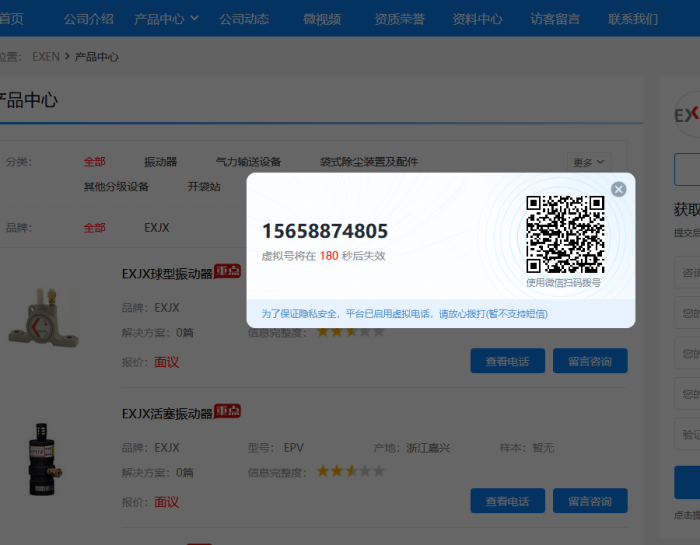Screen dimensions: 700x545
Task: Navigate to 微视频 section
Action: coord(321,19)
